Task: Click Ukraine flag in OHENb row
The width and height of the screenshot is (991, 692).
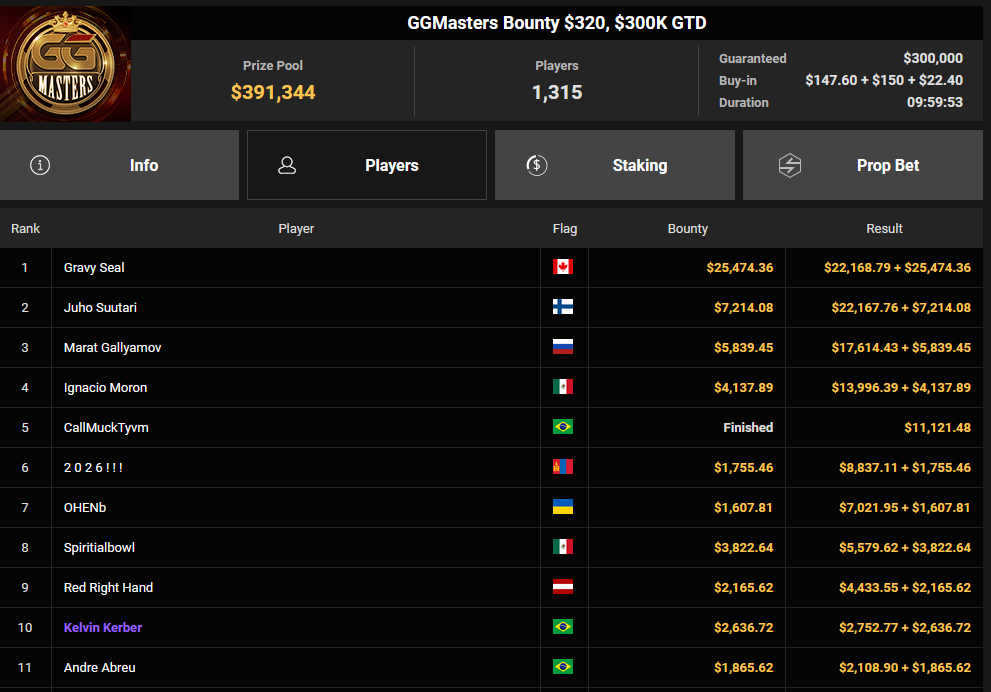Action: click(563, 507)
